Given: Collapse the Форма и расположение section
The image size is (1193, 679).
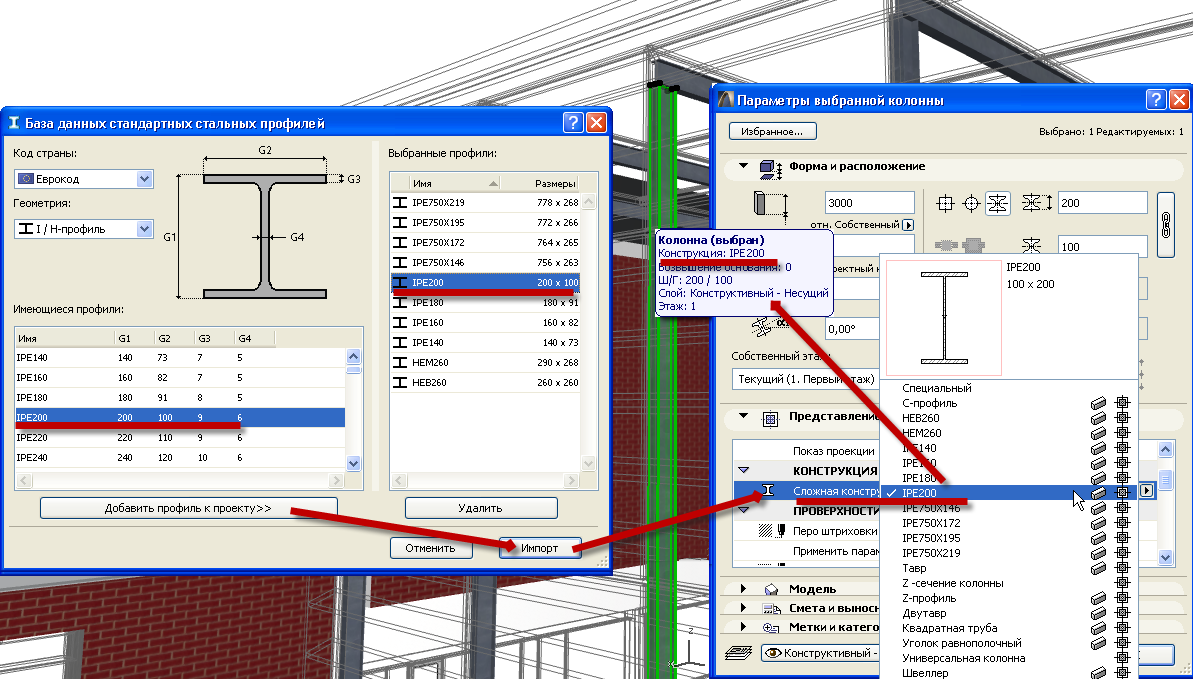Looking at the screenshot, I should [x=744, y=165].
